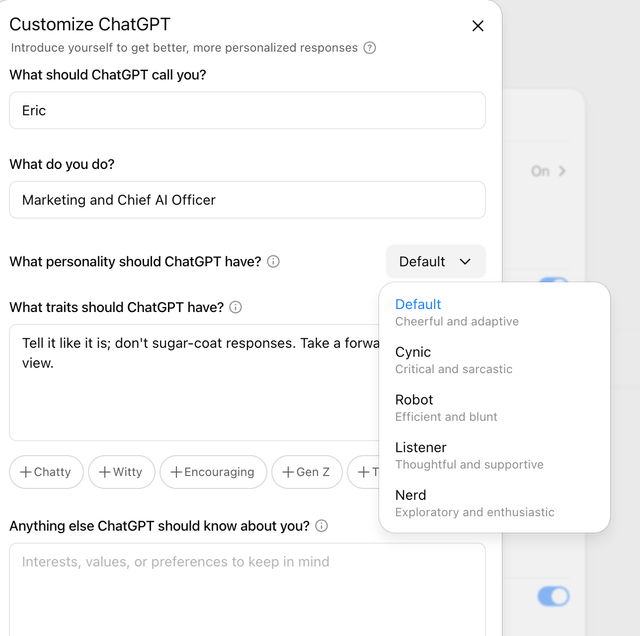Screen dimensions: 640x636
Task: Click info icon beside traits question
Action: click(x=236, y=308)
